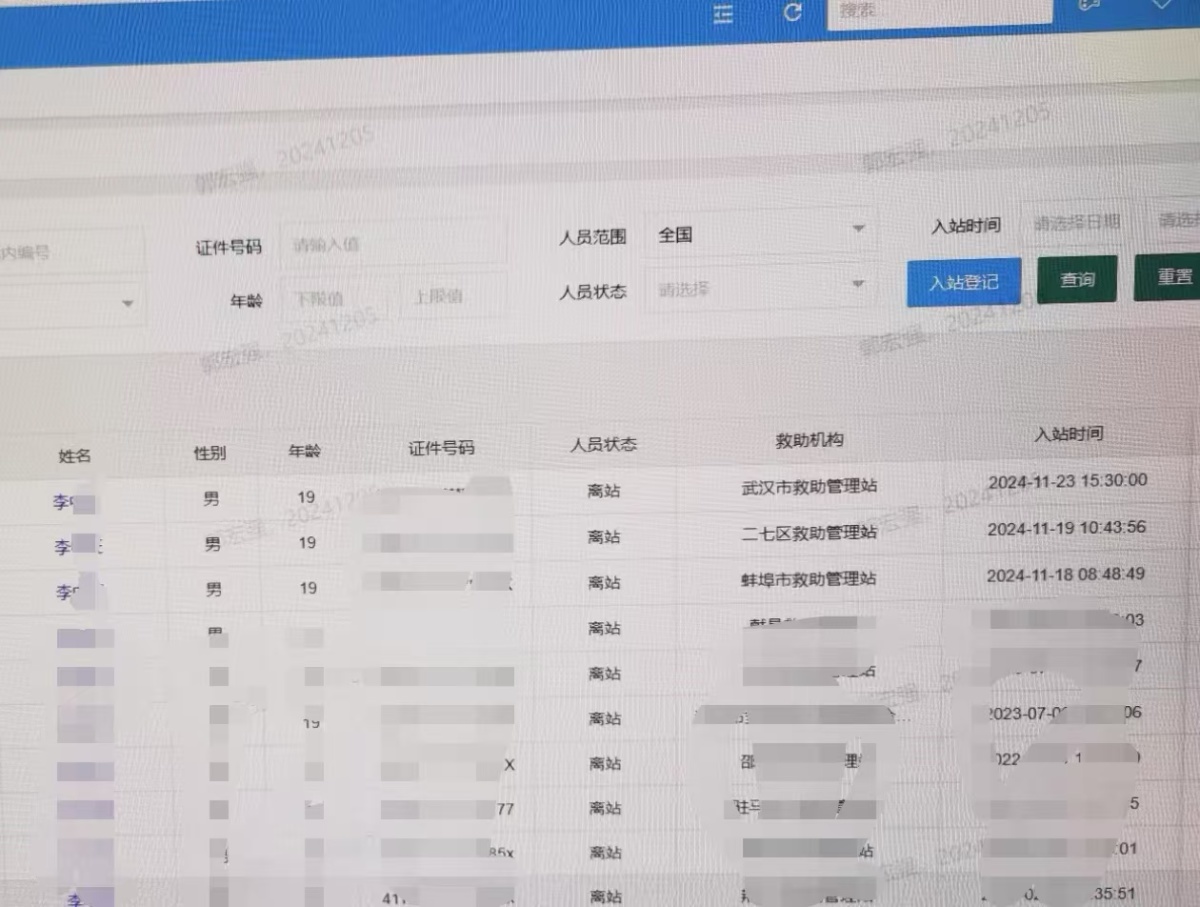This screenshot has height=907, width=1200.
Task: Click the icon right of the search box
Action: point(1089,5)
